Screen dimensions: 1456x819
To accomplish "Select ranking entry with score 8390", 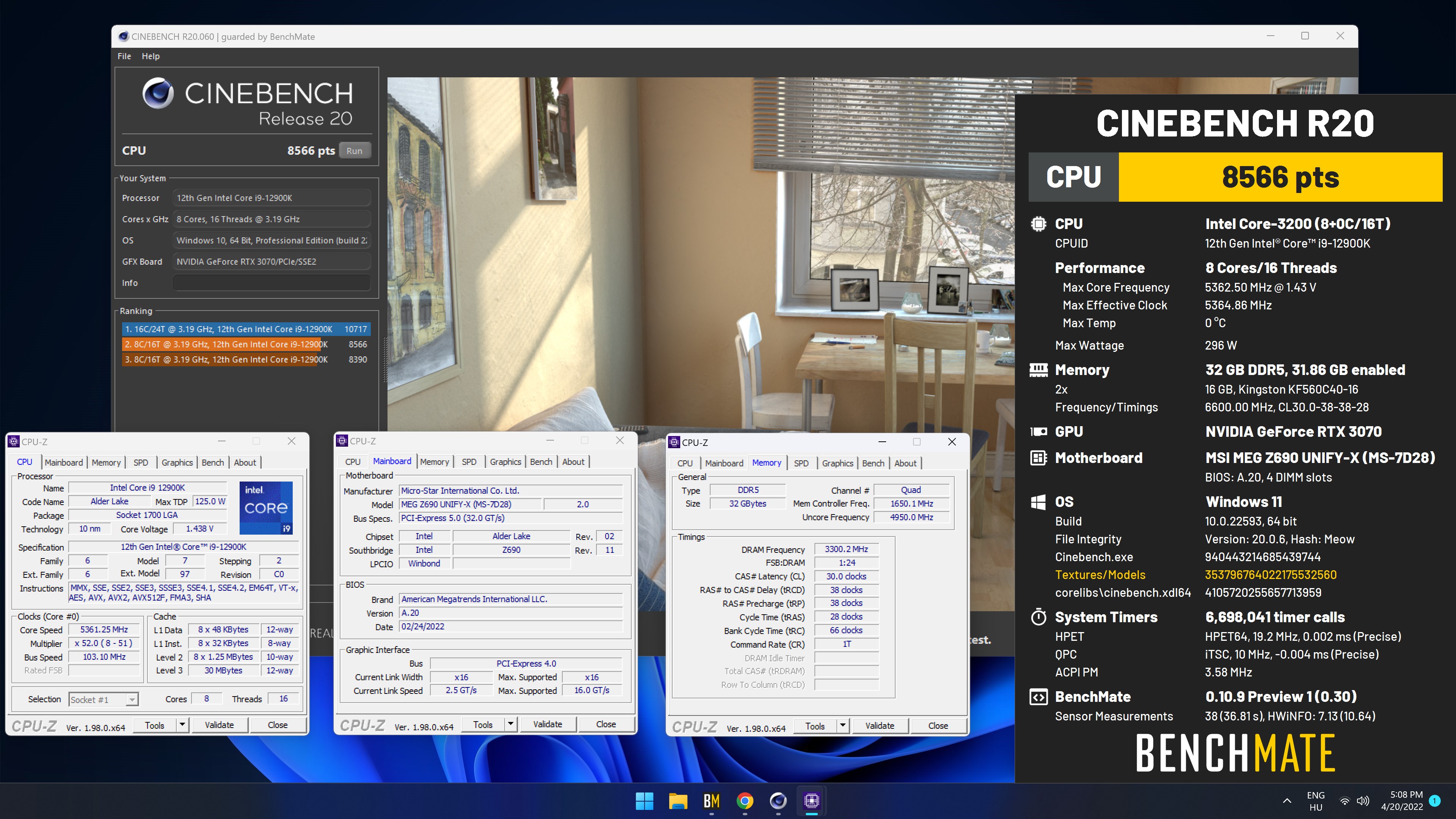I will 246,359.
